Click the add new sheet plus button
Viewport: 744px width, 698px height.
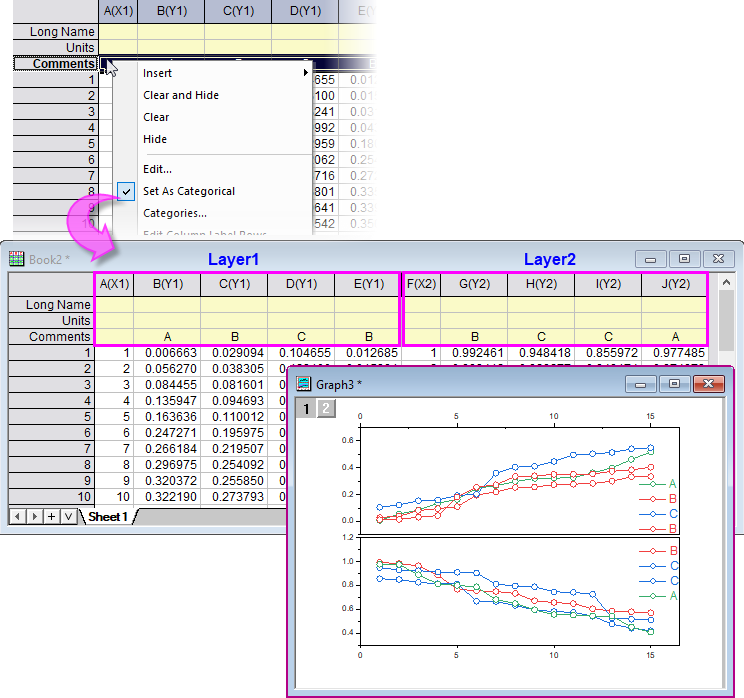[x=51, y=517]
